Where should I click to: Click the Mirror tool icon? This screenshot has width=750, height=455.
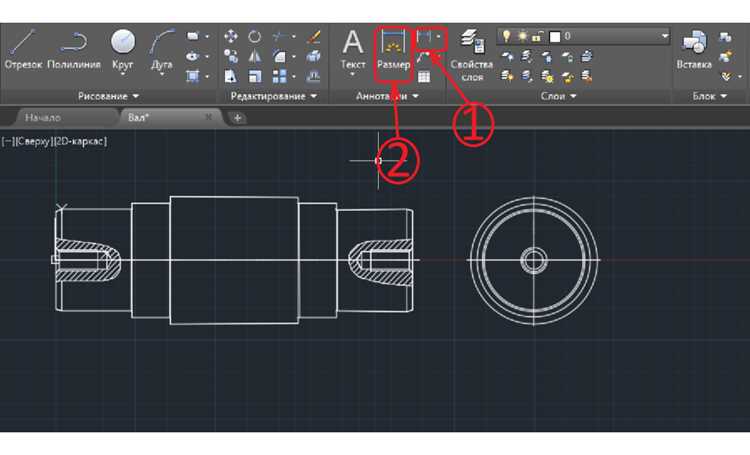[255, 56]
